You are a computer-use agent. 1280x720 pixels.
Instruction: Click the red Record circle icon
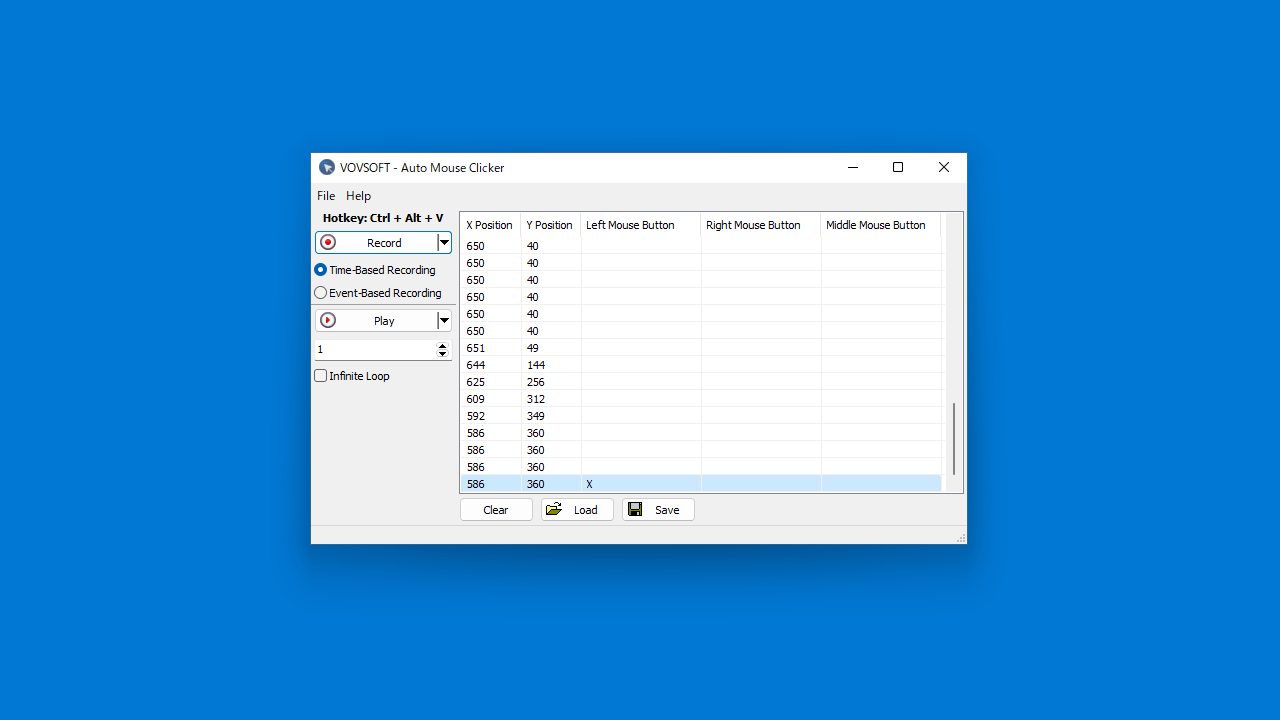pyautogui.click(x=328, y=243)
